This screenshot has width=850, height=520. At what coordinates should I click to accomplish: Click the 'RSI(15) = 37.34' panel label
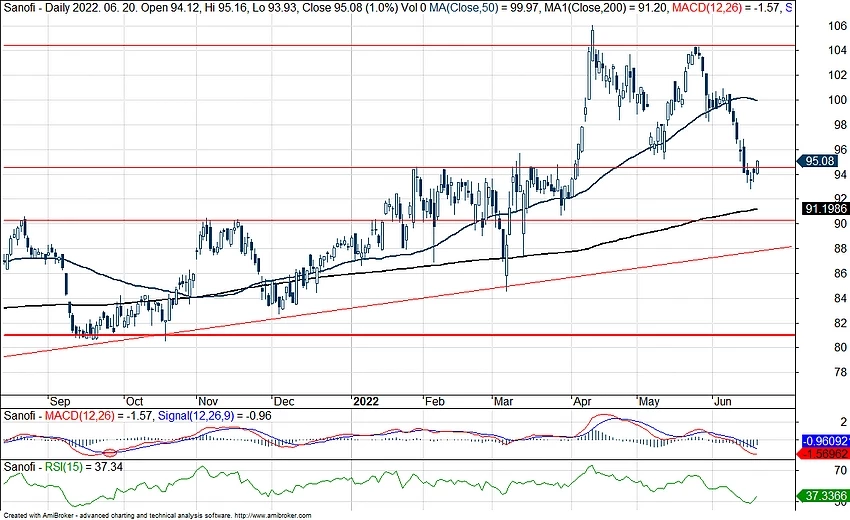tap(83, 467)
